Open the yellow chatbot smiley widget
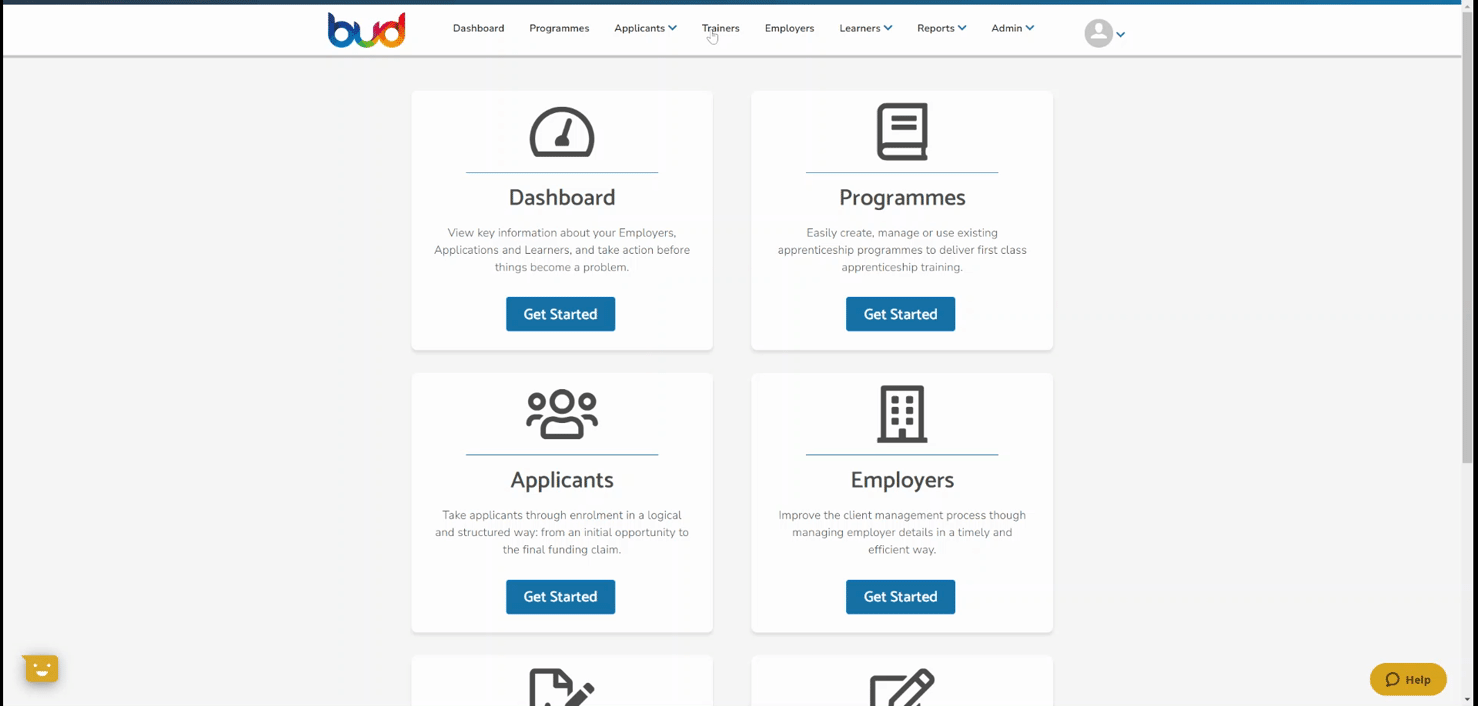The height and width of the screenshot is (706, 1478). pos(41,669)
